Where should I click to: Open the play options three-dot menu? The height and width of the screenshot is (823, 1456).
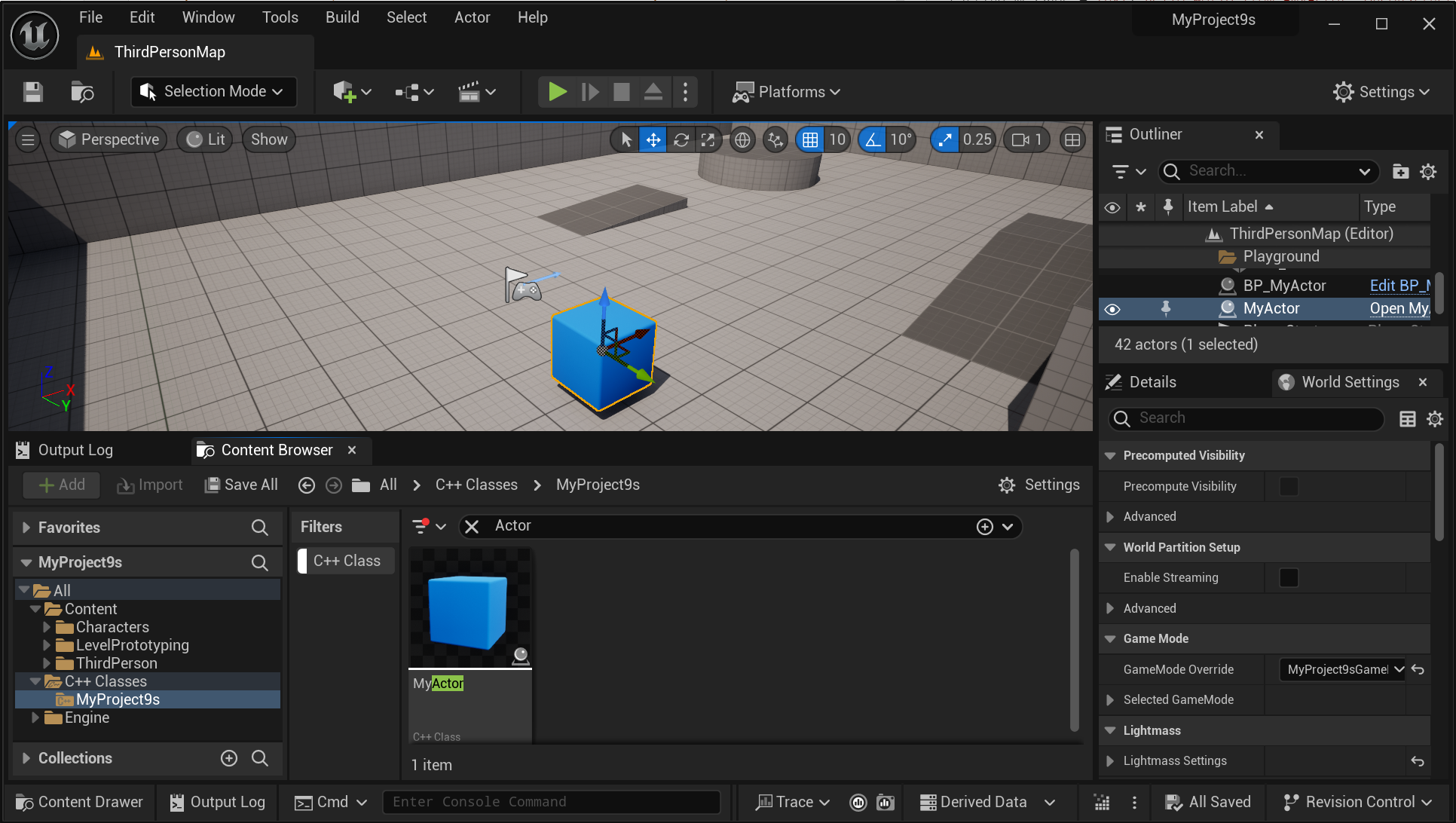click(x=684, y=92)
